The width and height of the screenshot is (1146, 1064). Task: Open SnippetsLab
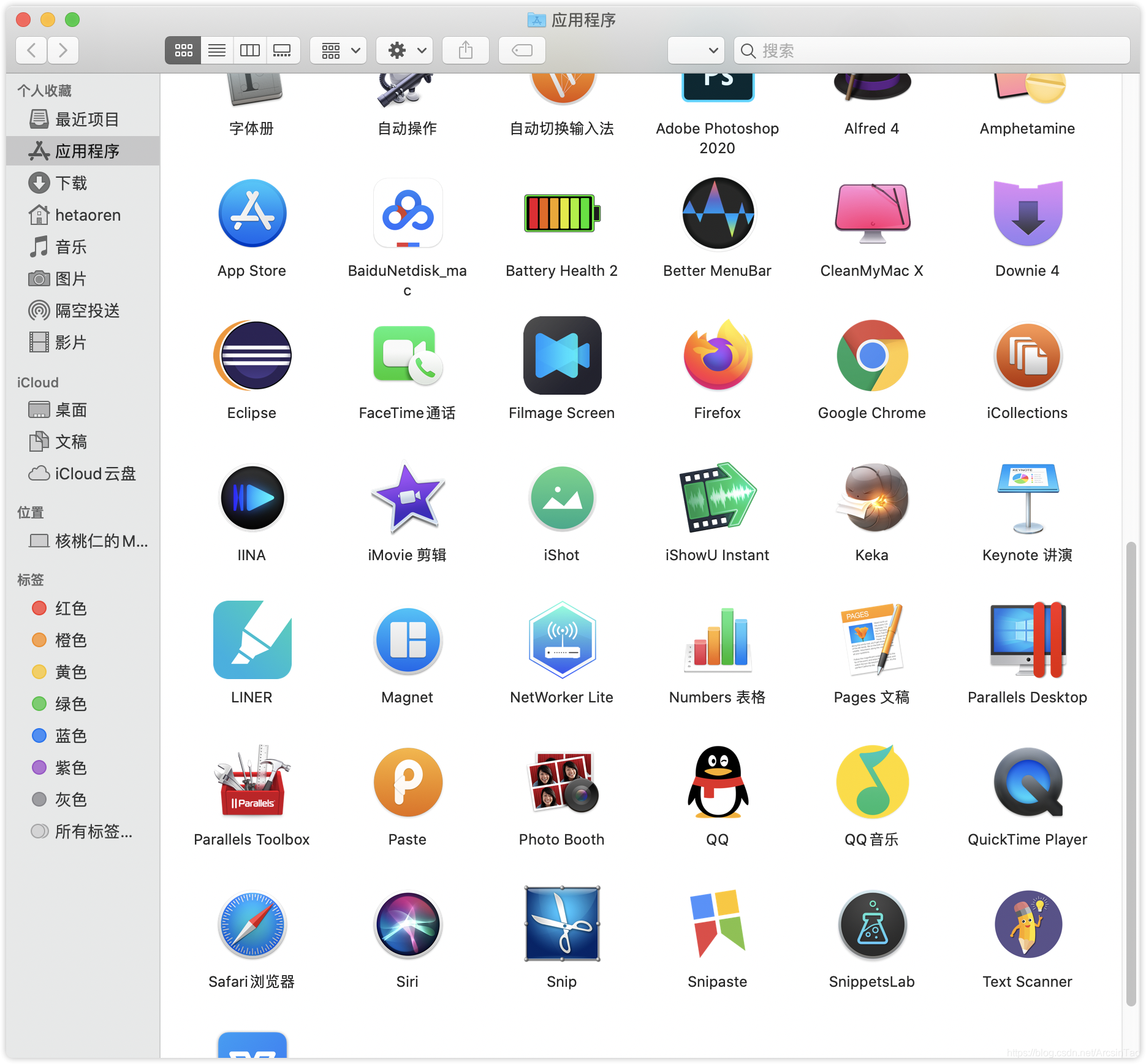click(872, 924)
